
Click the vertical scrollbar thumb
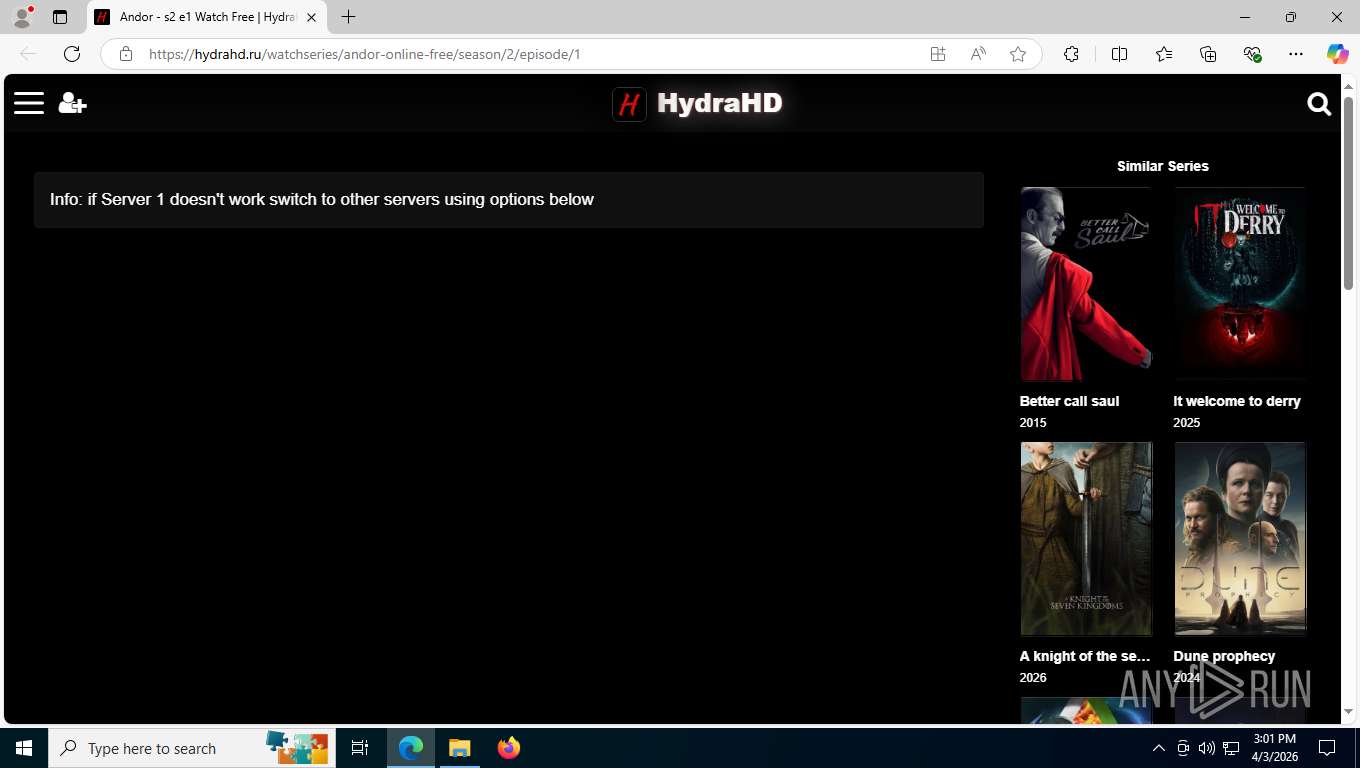tap(1348, 193)
